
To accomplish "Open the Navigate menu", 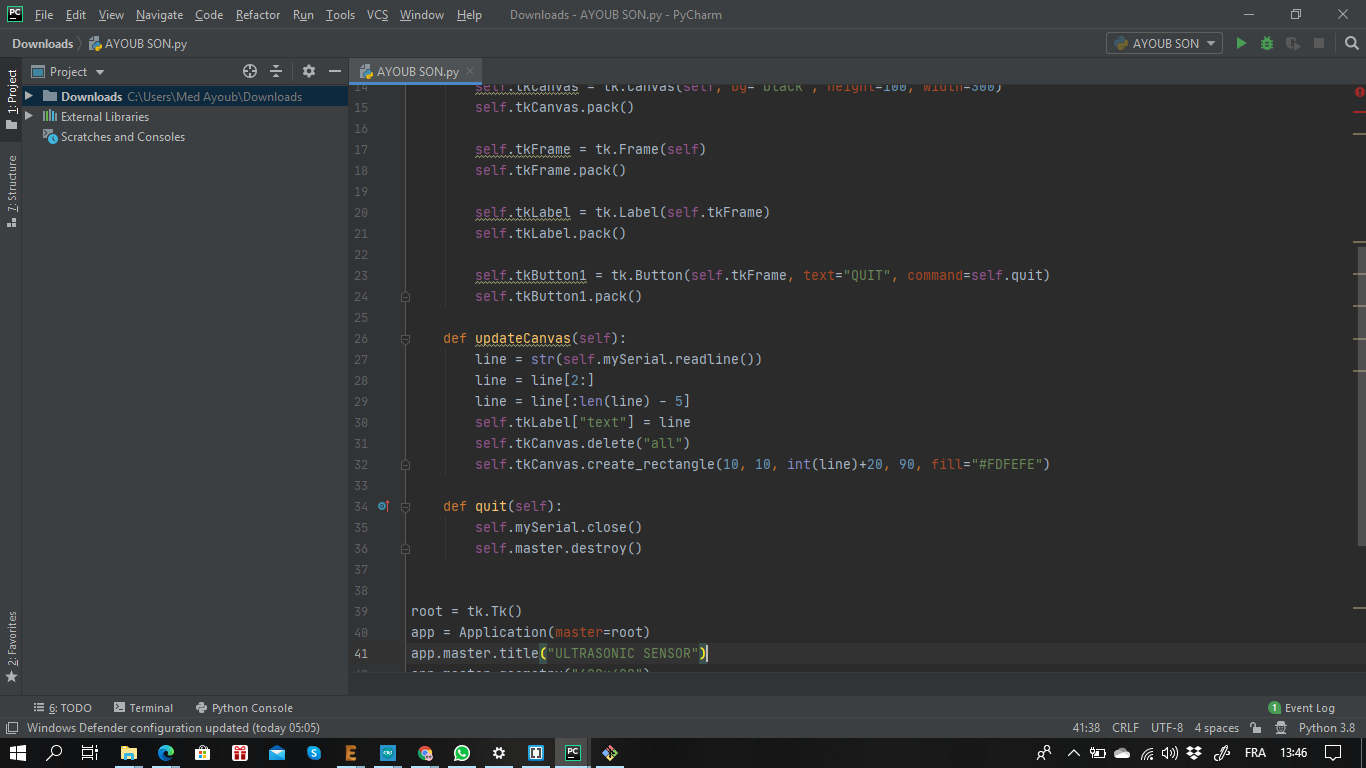I will (x=159, y=15).
